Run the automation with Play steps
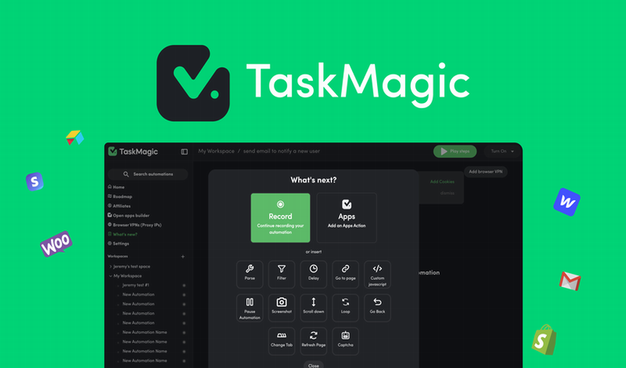Image resolution: width=626 pixels, height=368 pixels. [455, 151]
